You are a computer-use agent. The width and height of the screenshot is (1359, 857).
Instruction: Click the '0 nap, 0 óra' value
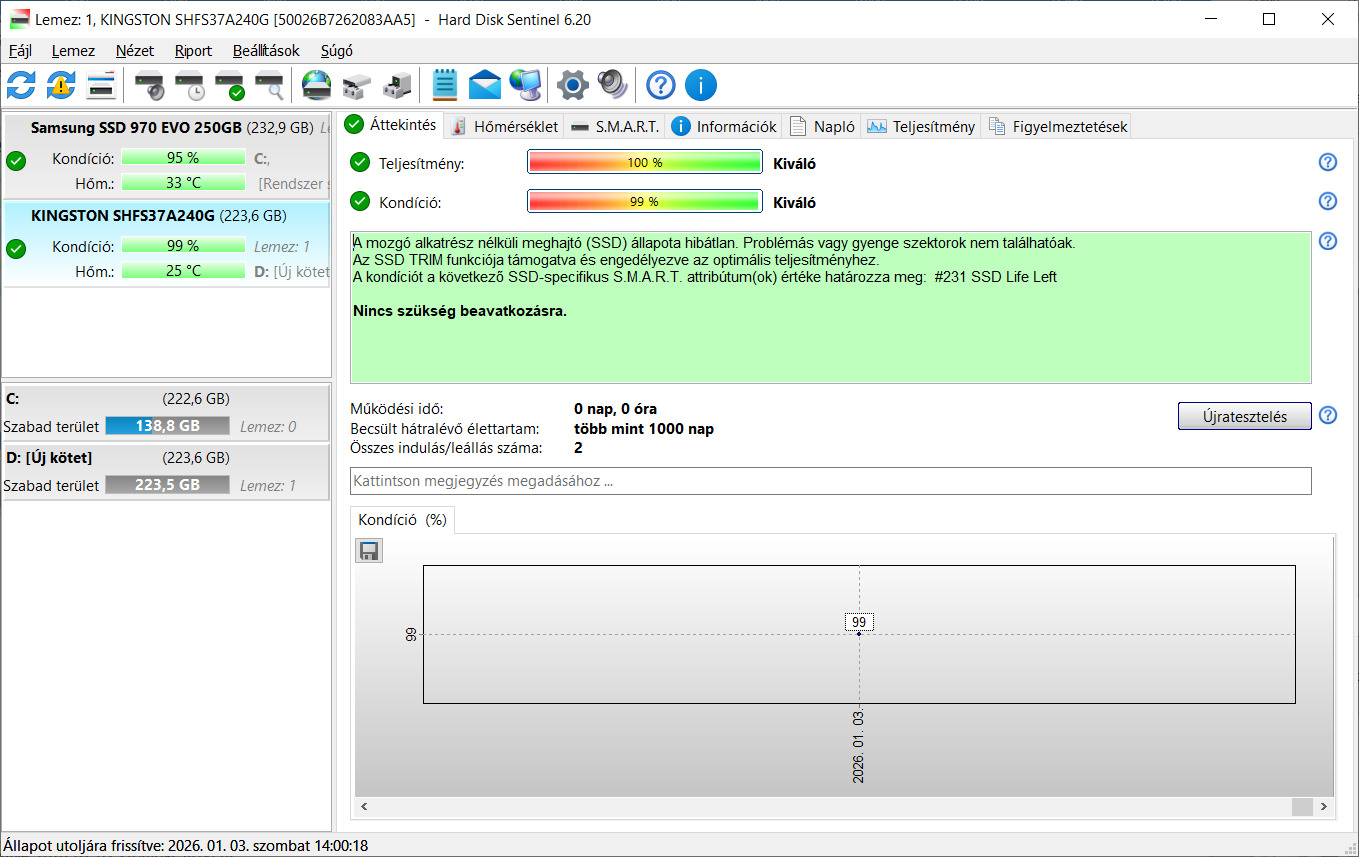[615, 409]
